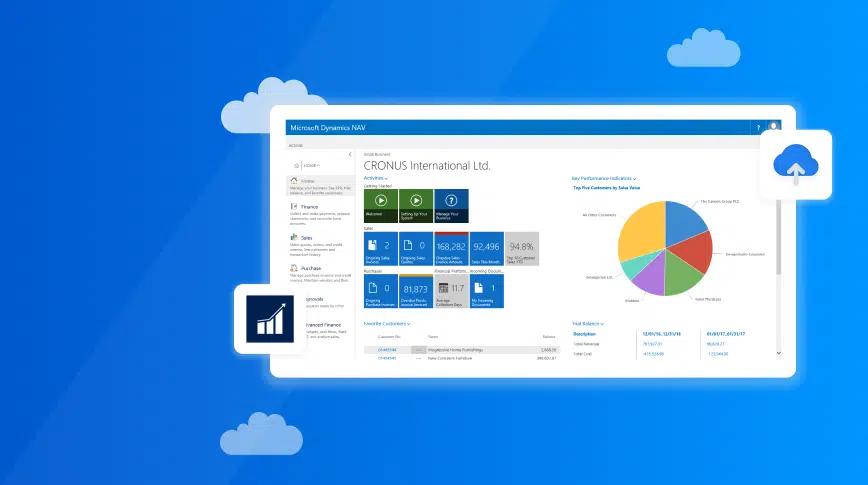
Task: Open the My Incoming Documents tile
Action: (487, 291)
